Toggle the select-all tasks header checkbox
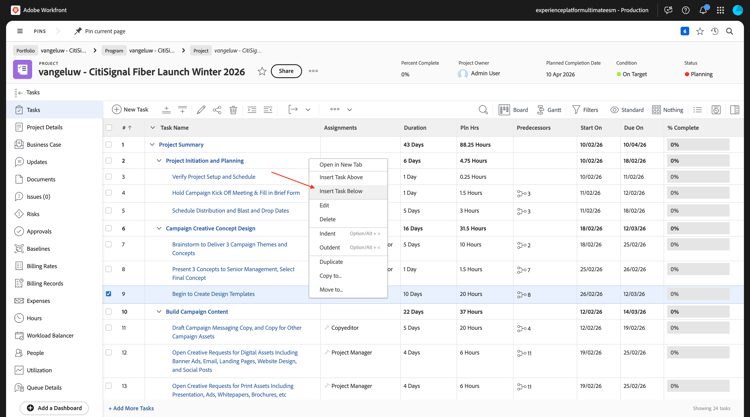Viewport: 750px width, 417px height. [x=109, y=128]
